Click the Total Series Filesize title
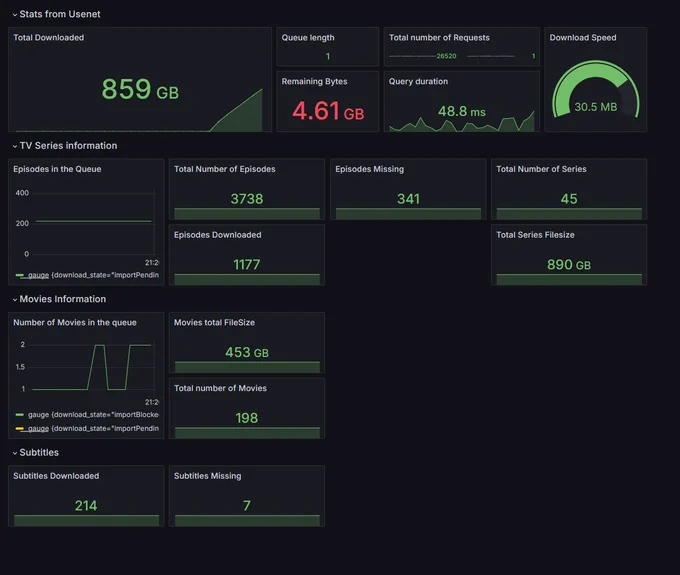The height and width of the screenshot is (575, 680). point(535,235)
